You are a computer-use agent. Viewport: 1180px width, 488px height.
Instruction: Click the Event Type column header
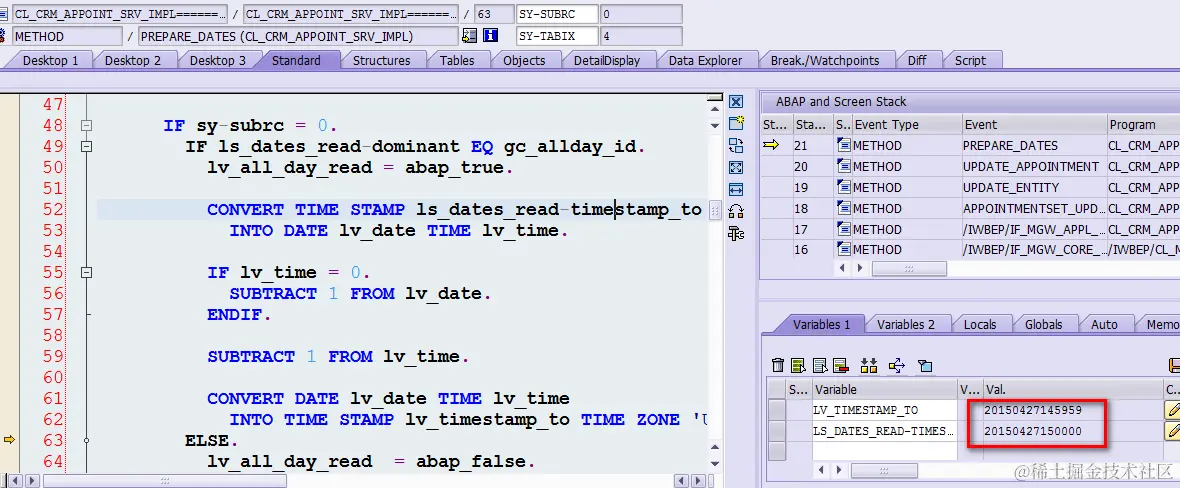point(908,125)
